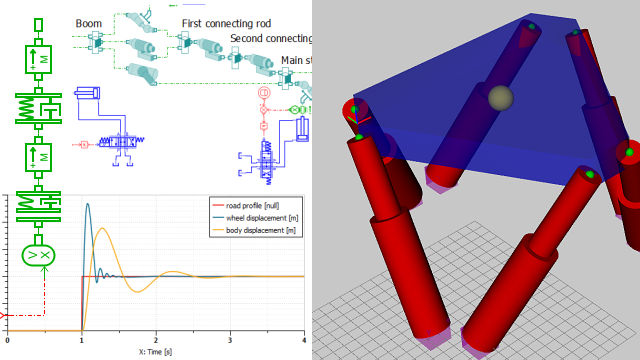The width and height of the screenshot is (640, 360).
Task: Select the green oval position source component
Action: pyautogui.click(x=38, y=256)
